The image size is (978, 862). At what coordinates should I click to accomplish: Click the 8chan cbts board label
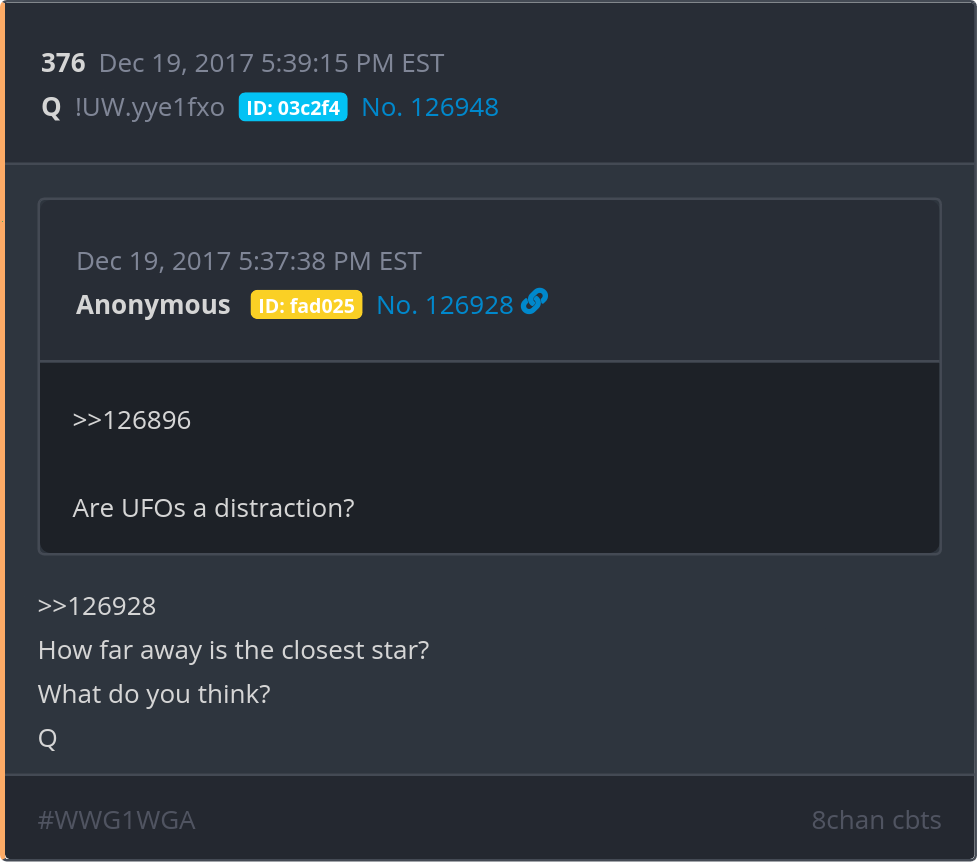tap(876, 821)
